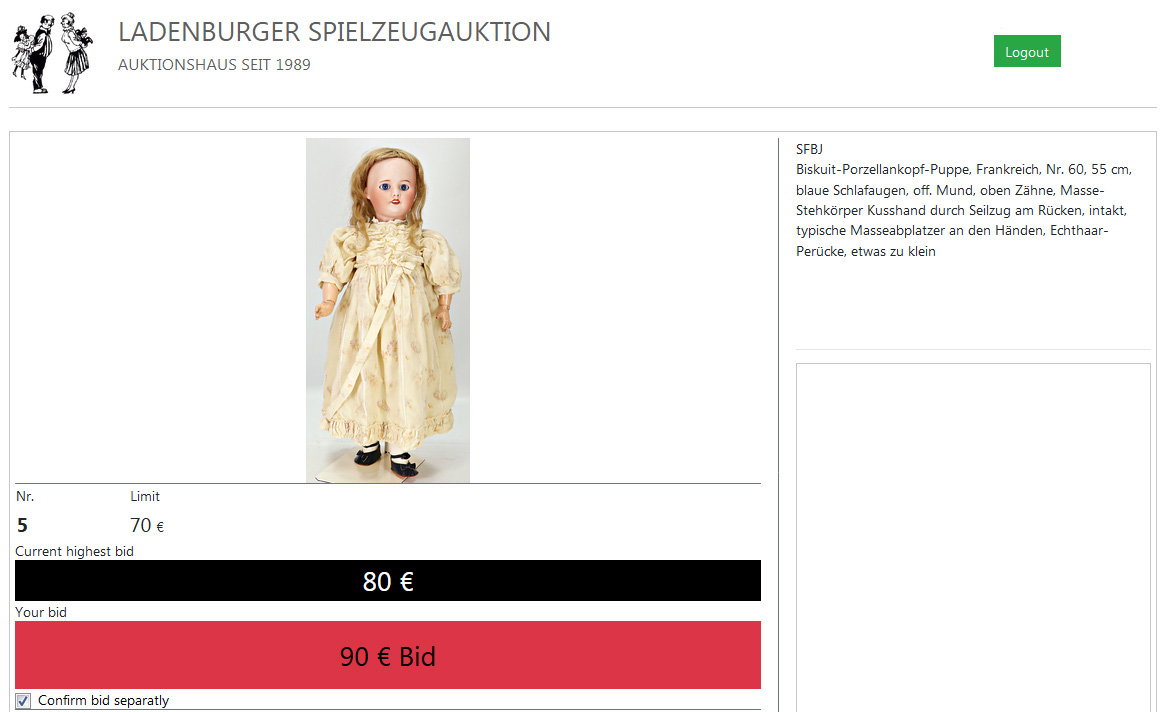The image size is (1169, 712).
Task: Click the Biskuit-Porzellankopf-Puppe description text
Action: click(964, 210)
